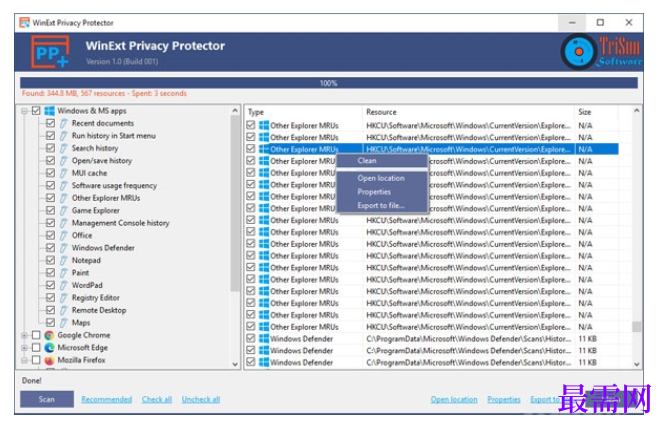This screenshot has height=430, width=670.
Task: Click the 100% scan progress bar
Action: 329,83
